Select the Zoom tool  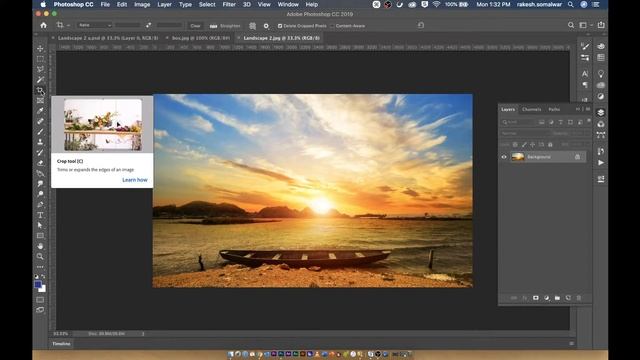point(40,257)
